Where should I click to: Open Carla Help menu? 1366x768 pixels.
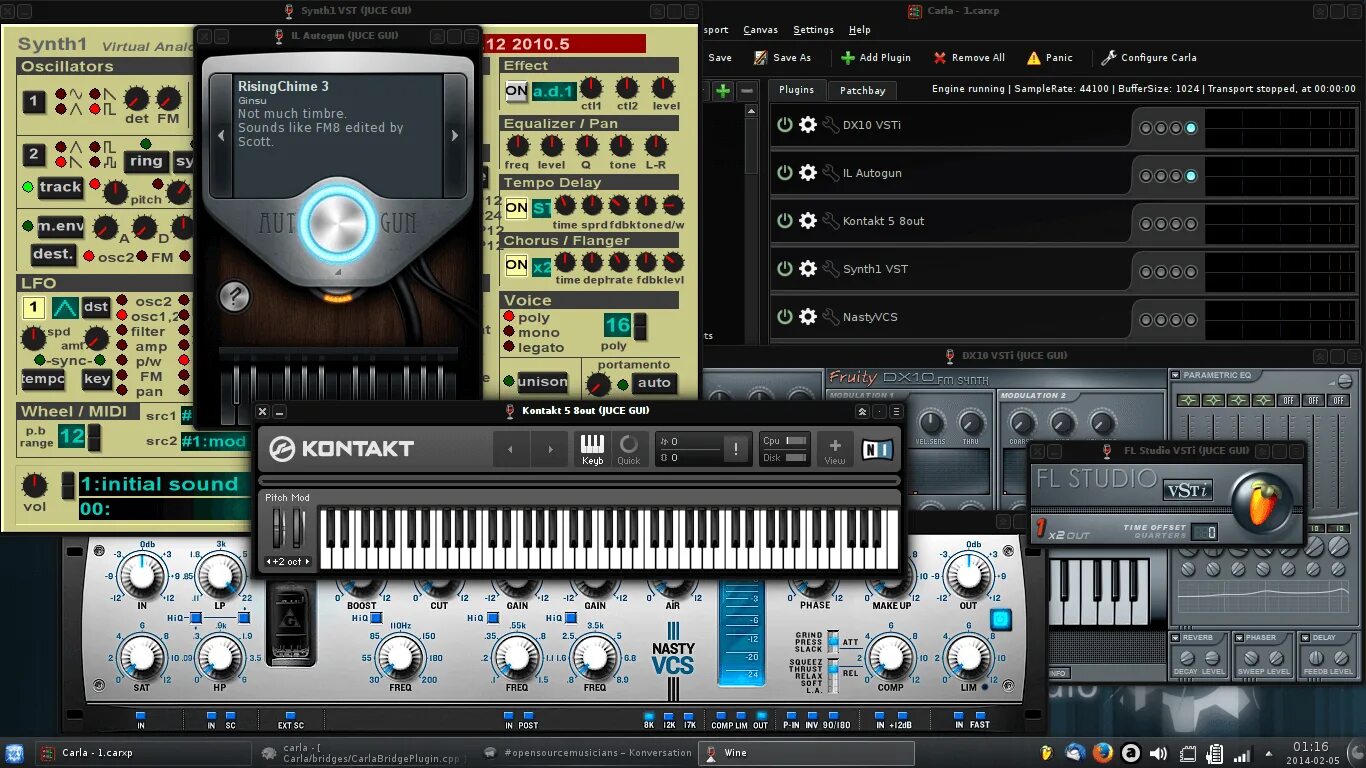pyautogui.click(x=859, y=30)
